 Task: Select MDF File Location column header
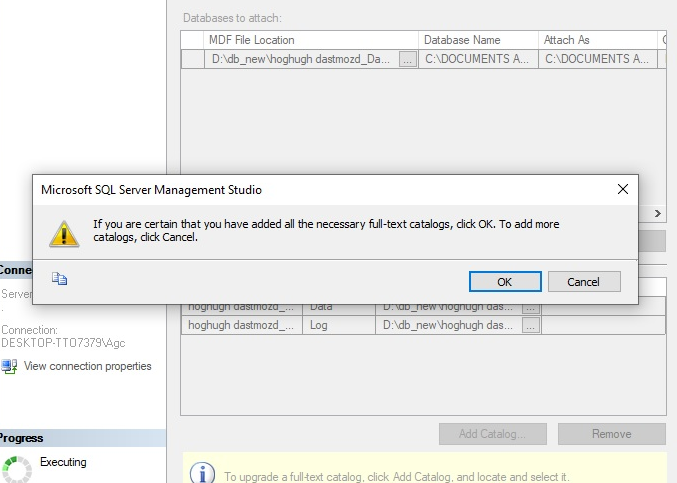[x=310, y=40]
